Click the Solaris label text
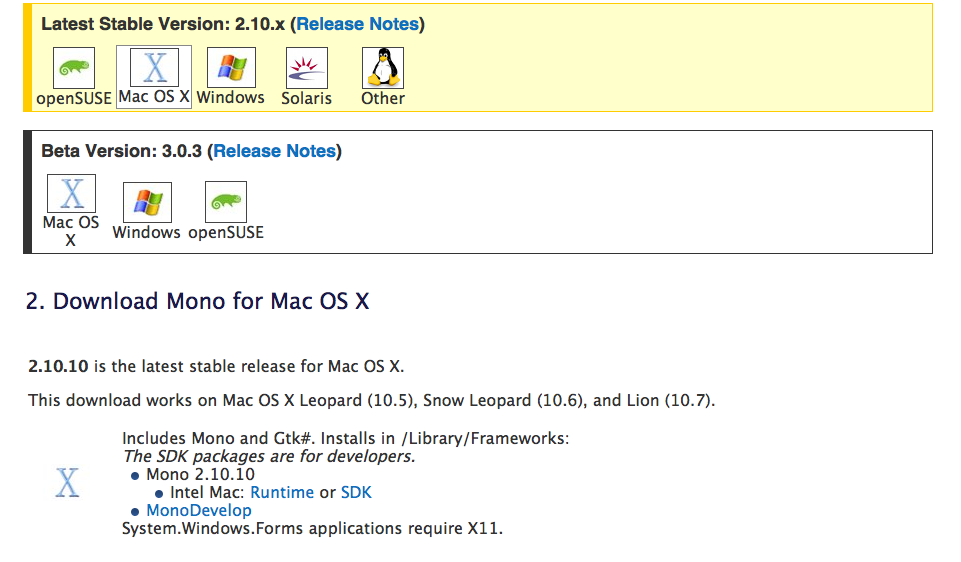This screenshot has height=562, width=961. click(x=306, y=98)
